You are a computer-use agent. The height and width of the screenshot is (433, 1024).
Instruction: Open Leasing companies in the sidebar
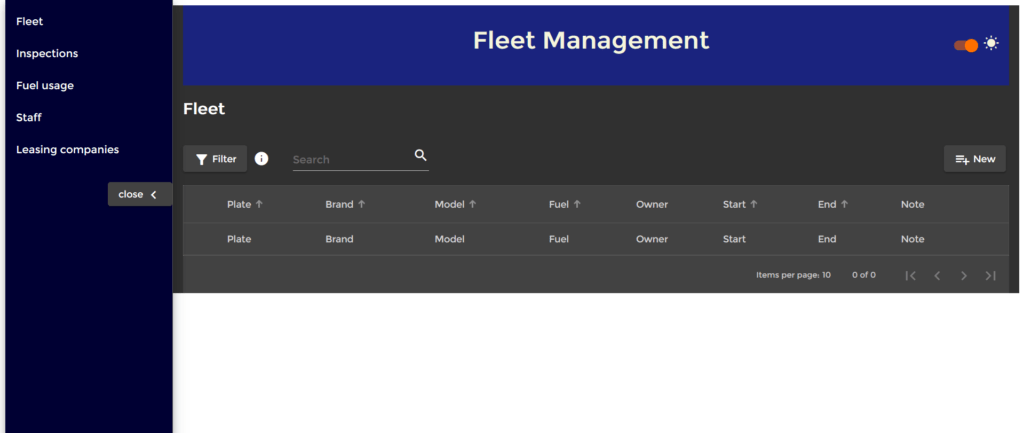(67, 149)
